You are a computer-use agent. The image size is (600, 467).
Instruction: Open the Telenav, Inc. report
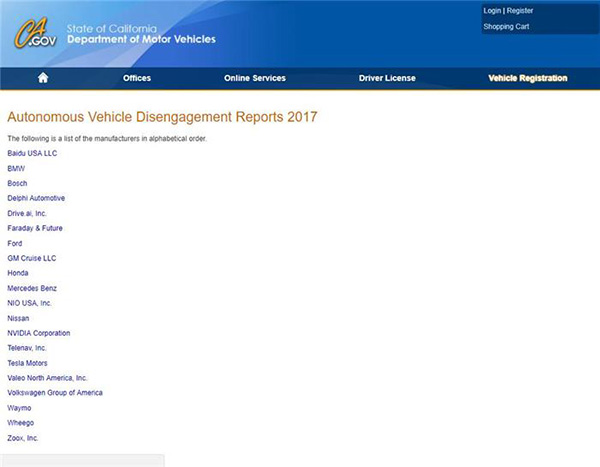coord(27,348)
